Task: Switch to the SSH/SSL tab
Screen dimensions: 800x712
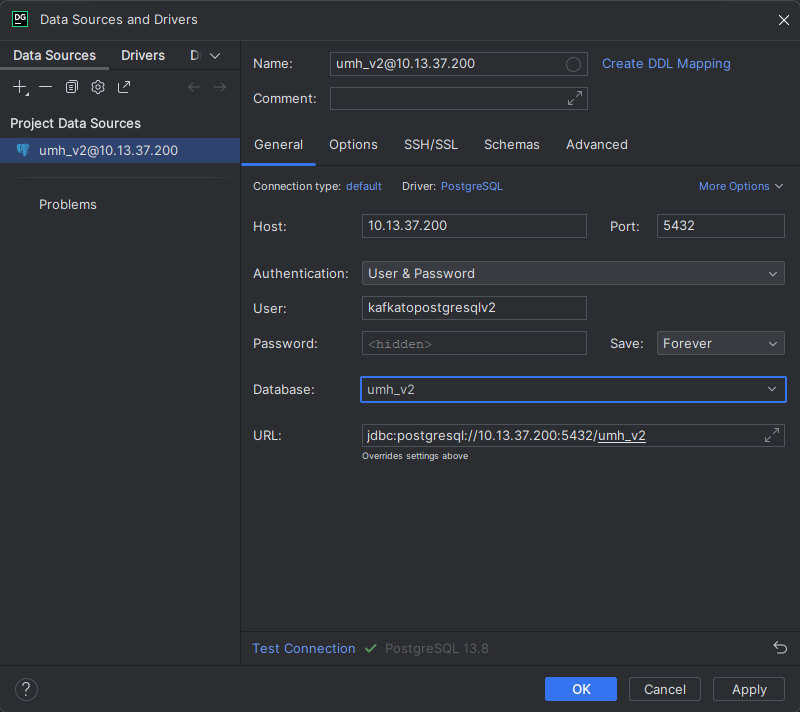Action: coord(431,144)
